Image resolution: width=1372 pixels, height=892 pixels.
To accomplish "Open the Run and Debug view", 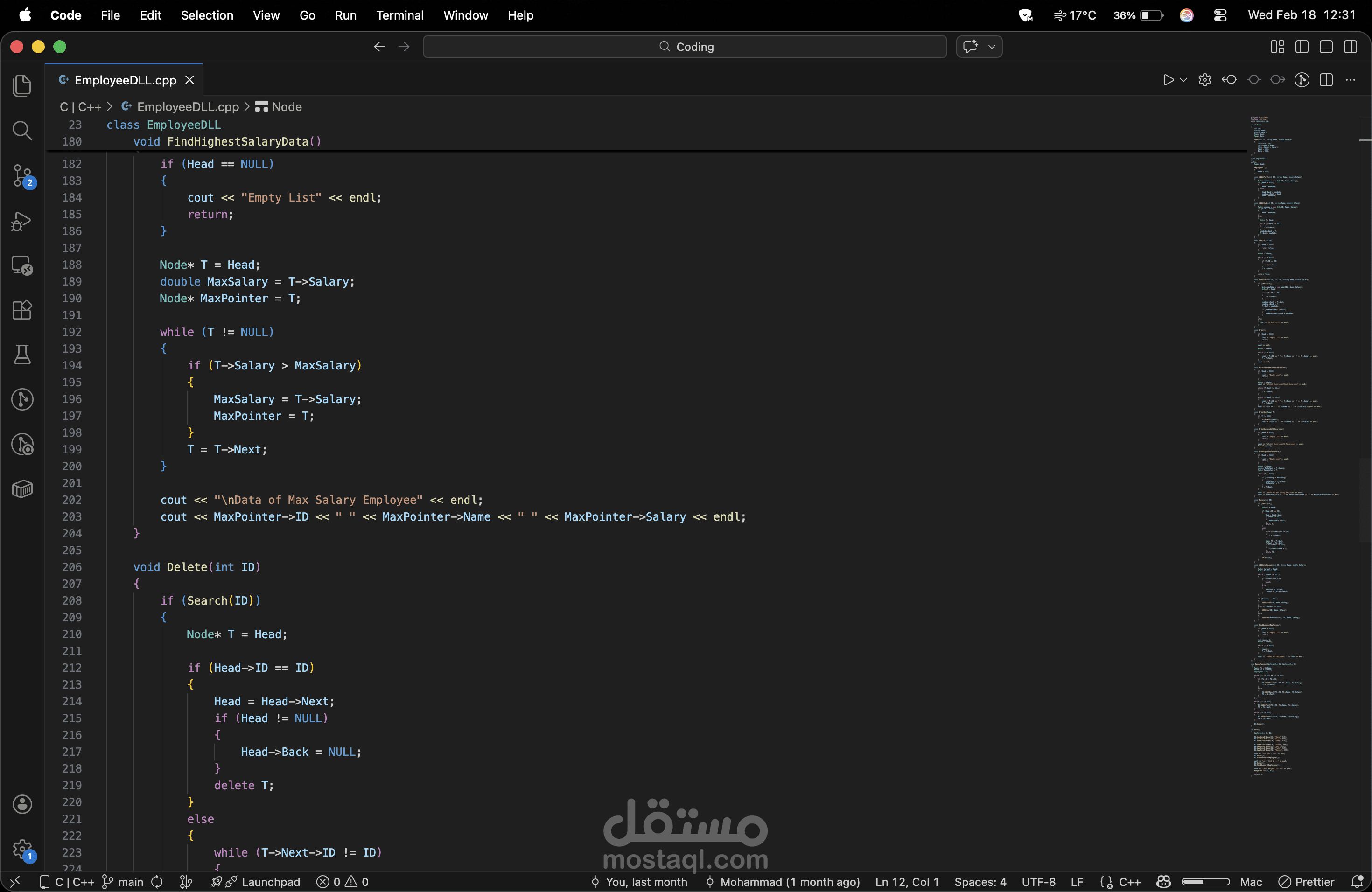I will pos(22,221).
